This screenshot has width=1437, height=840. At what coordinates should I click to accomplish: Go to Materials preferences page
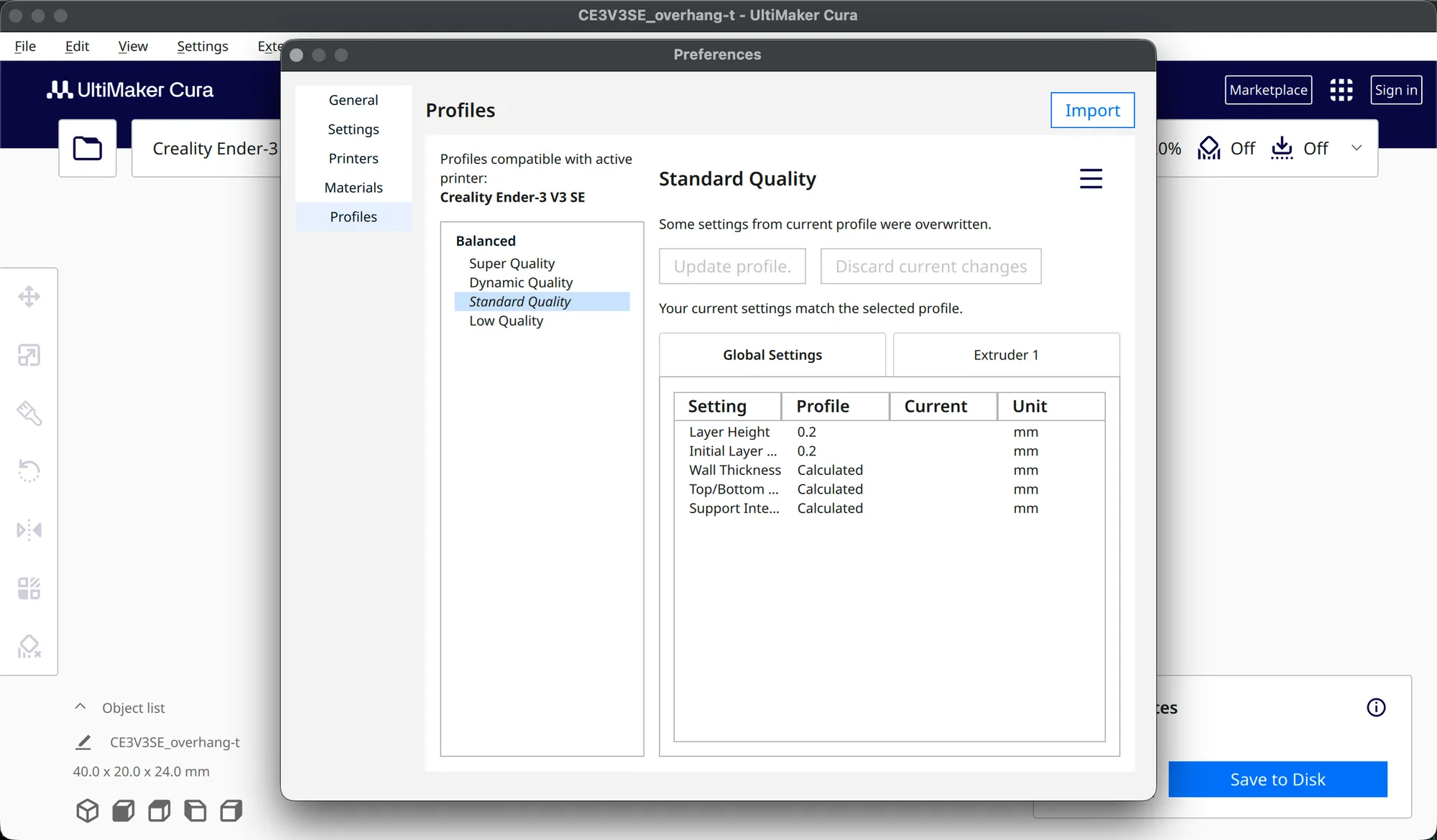click(x=354, y=188)
